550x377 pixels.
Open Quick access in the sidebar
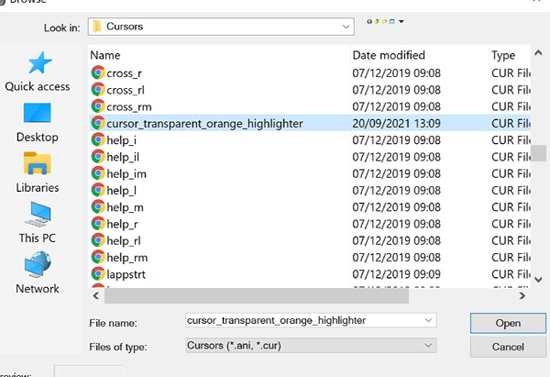click(x=38, y=72)
